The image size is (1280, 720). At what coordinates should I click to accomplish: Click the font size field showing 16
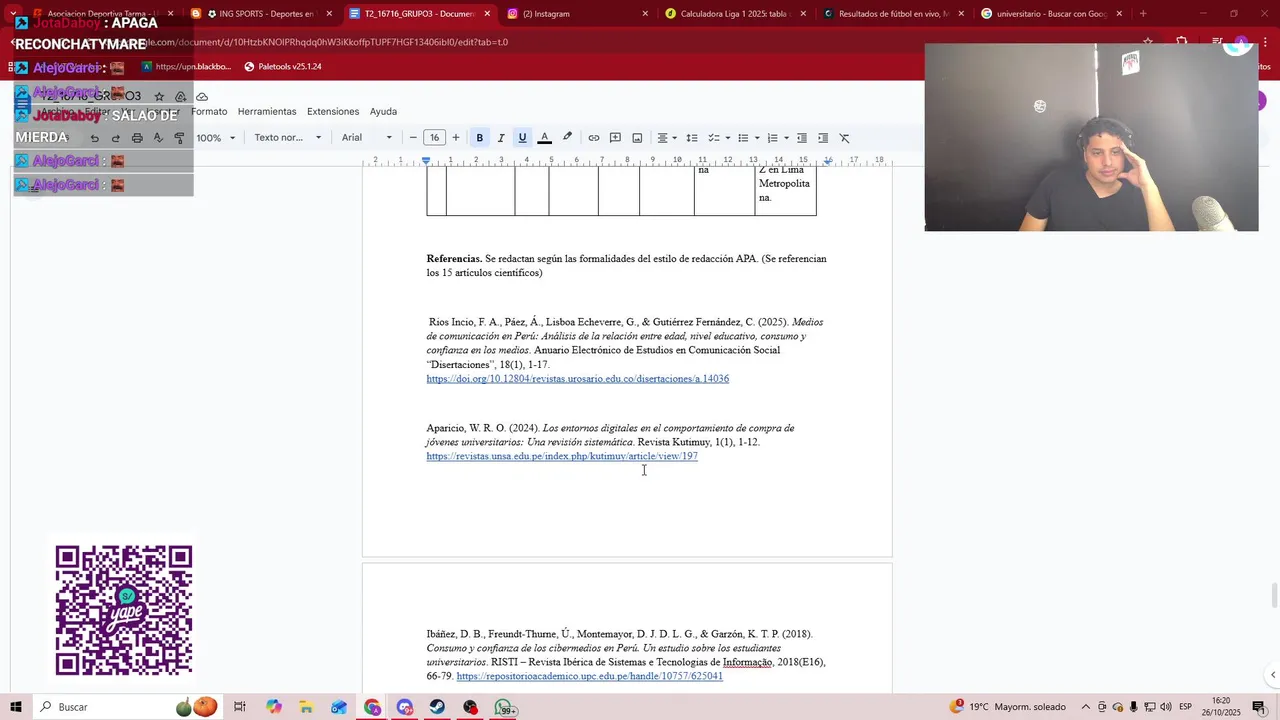point(434,138)
